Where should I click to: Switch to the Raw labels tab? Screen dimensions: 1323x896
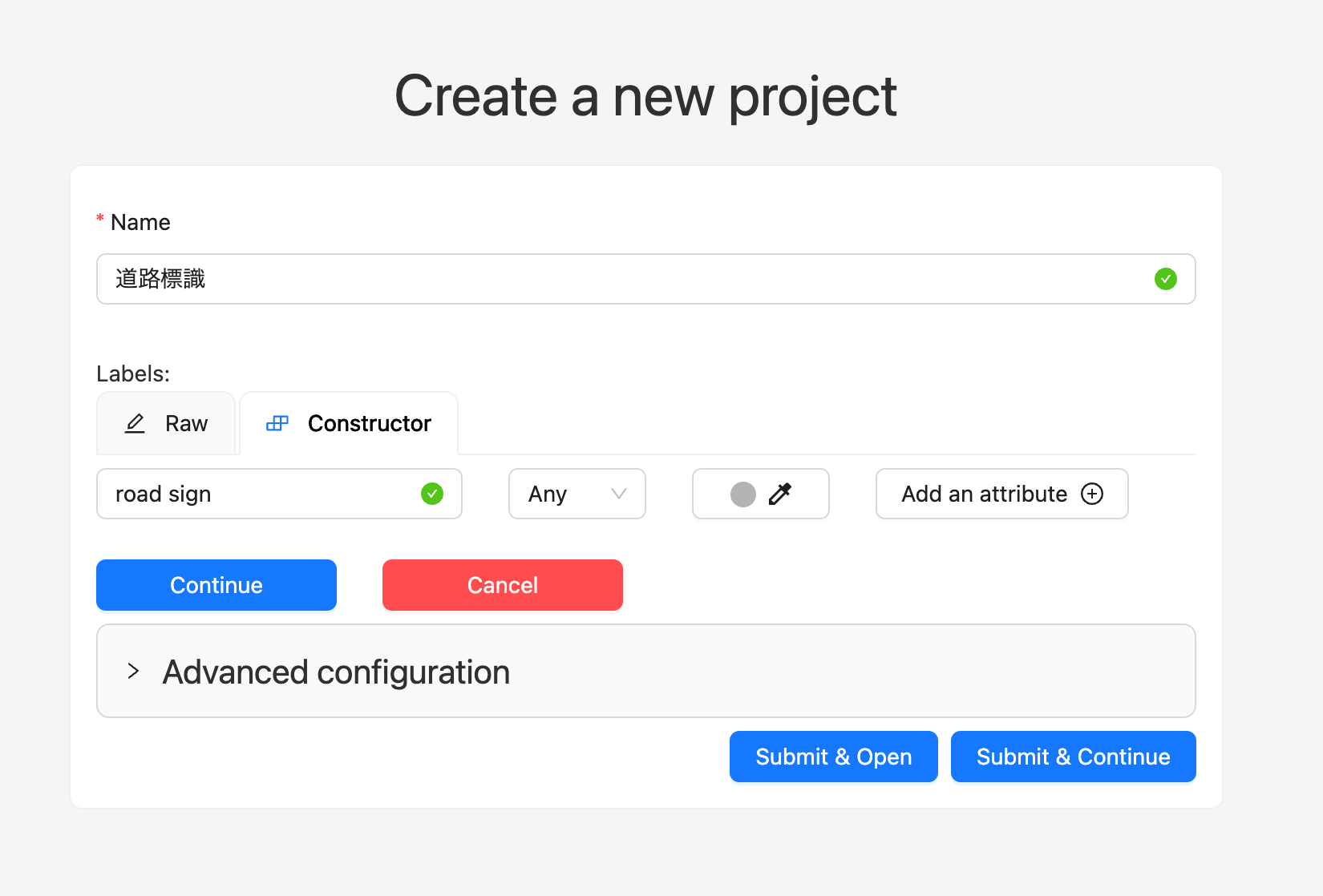167,423
